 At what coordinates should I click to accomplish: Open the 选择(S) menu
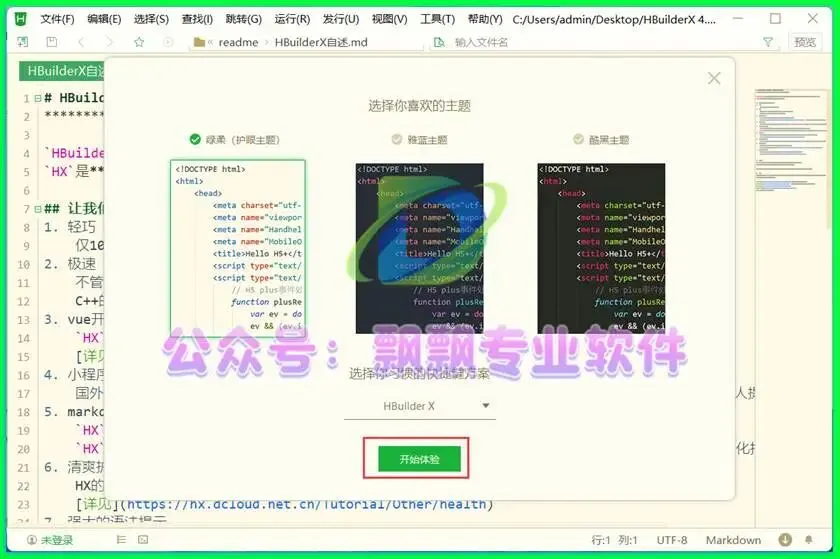click(151, 19)
